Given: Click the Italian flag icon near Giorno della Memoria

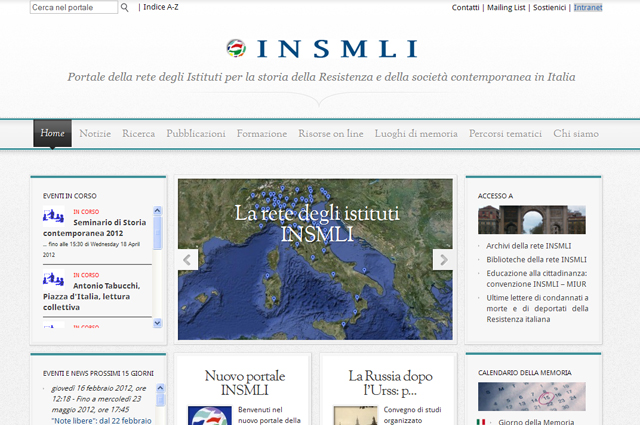Looking at the screenshot, I should (x=481, y=422).
